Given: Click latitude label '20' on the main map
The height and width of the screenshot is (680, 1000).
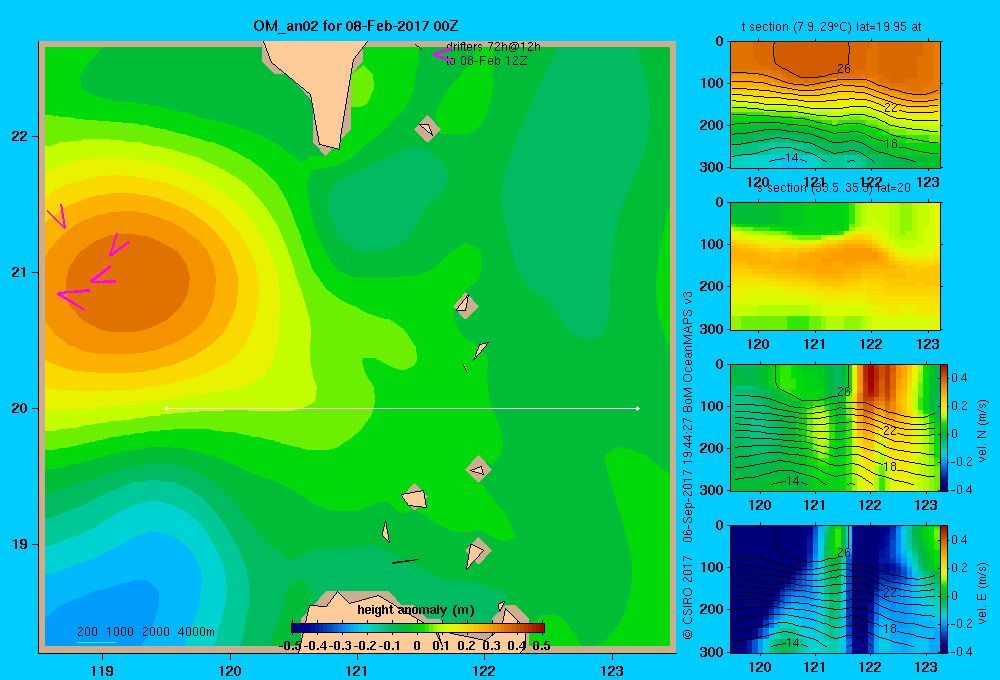Looking at the screenshot, I should point(19,408).
